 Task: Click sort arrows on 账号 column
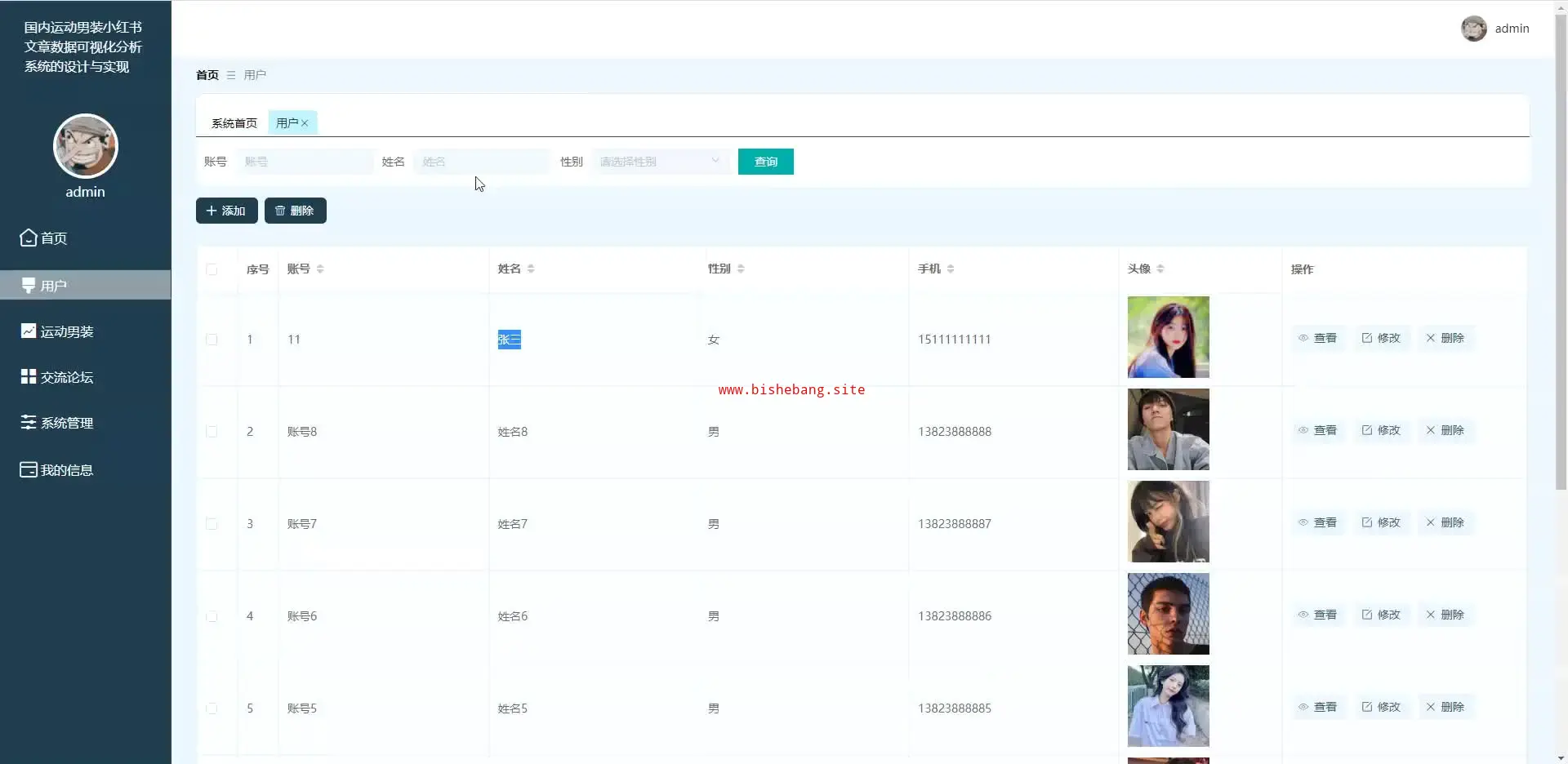pyautogui.click(x=320, y=269)
